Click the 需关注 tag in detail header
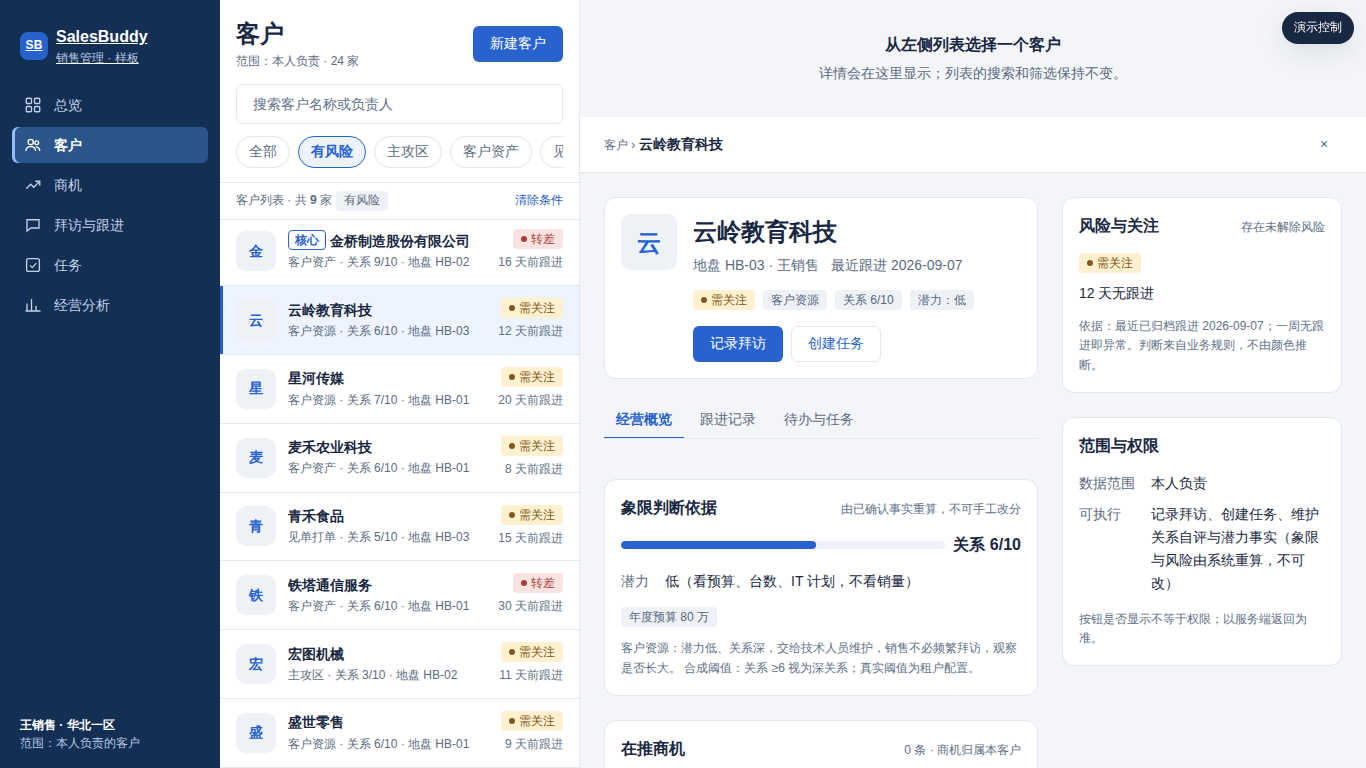Screen dimensions: 1366x768 [x=724, y=300]
